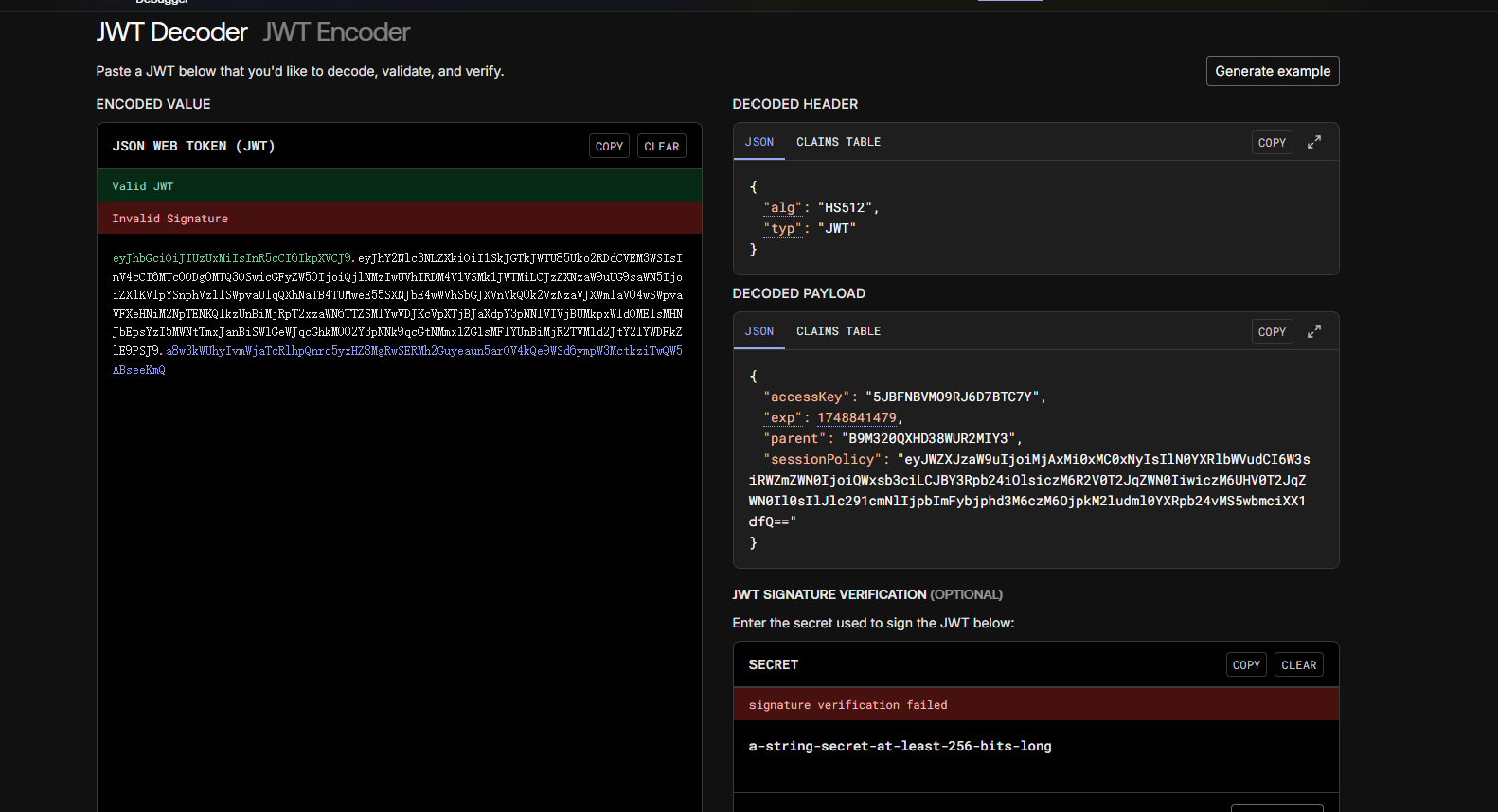Click the "SECRET" label
This screenshot has width=1498, height=812.
773,665
